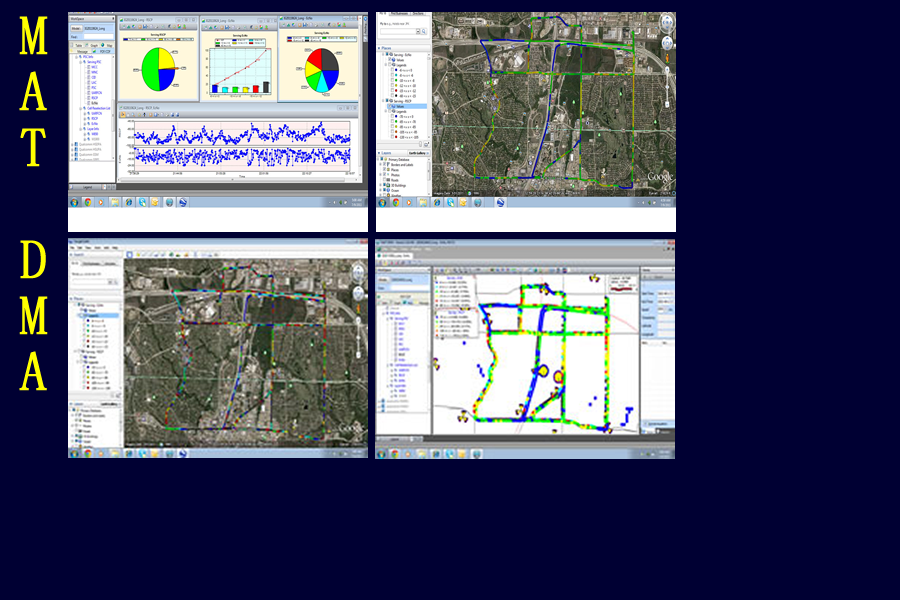Click the Google Earth pan joystick control
This screenshot has height=600, width=900.
click(667, 43)
